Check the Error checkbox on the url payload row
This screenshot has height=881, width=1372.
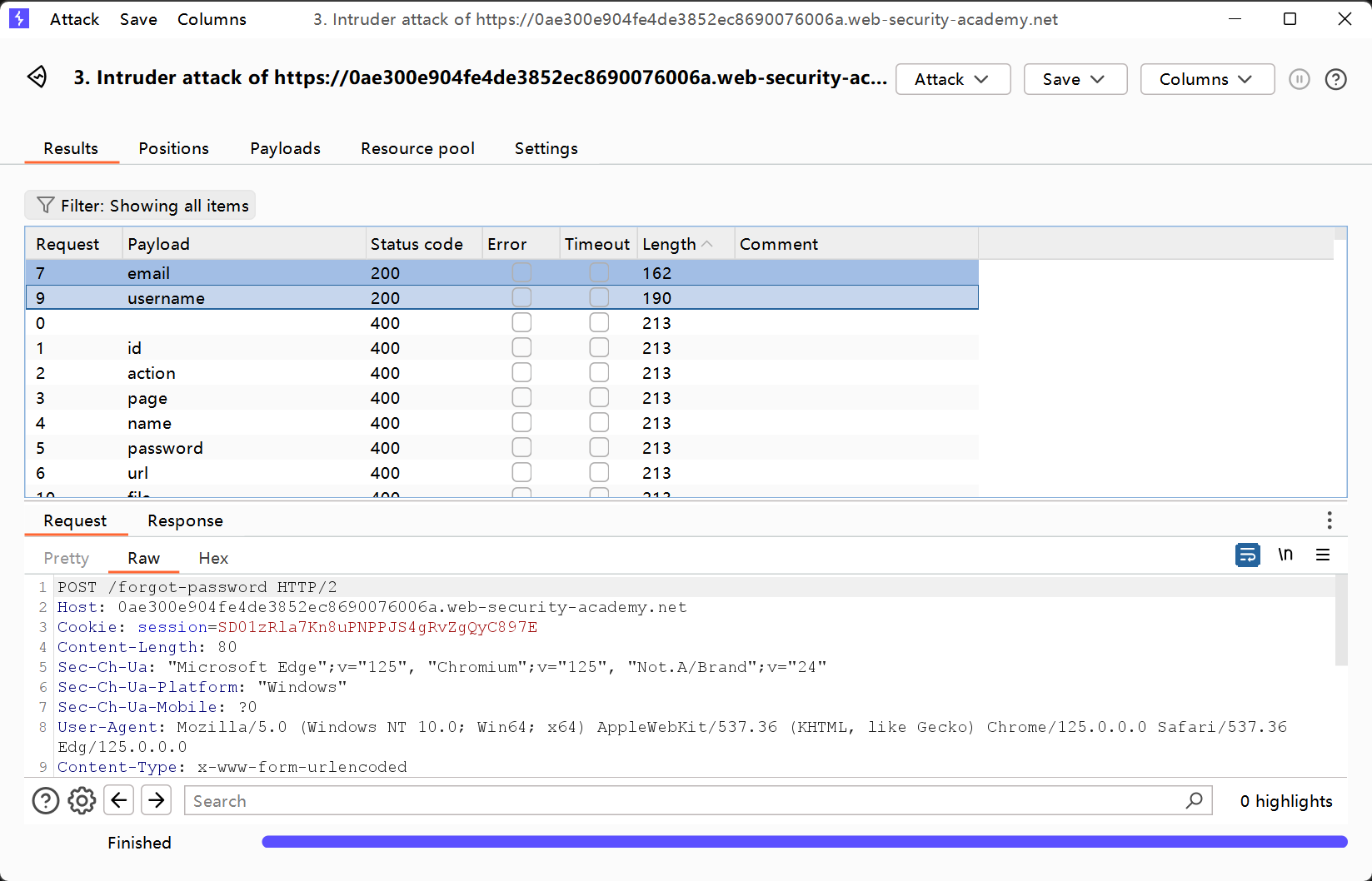coord(521,472)
